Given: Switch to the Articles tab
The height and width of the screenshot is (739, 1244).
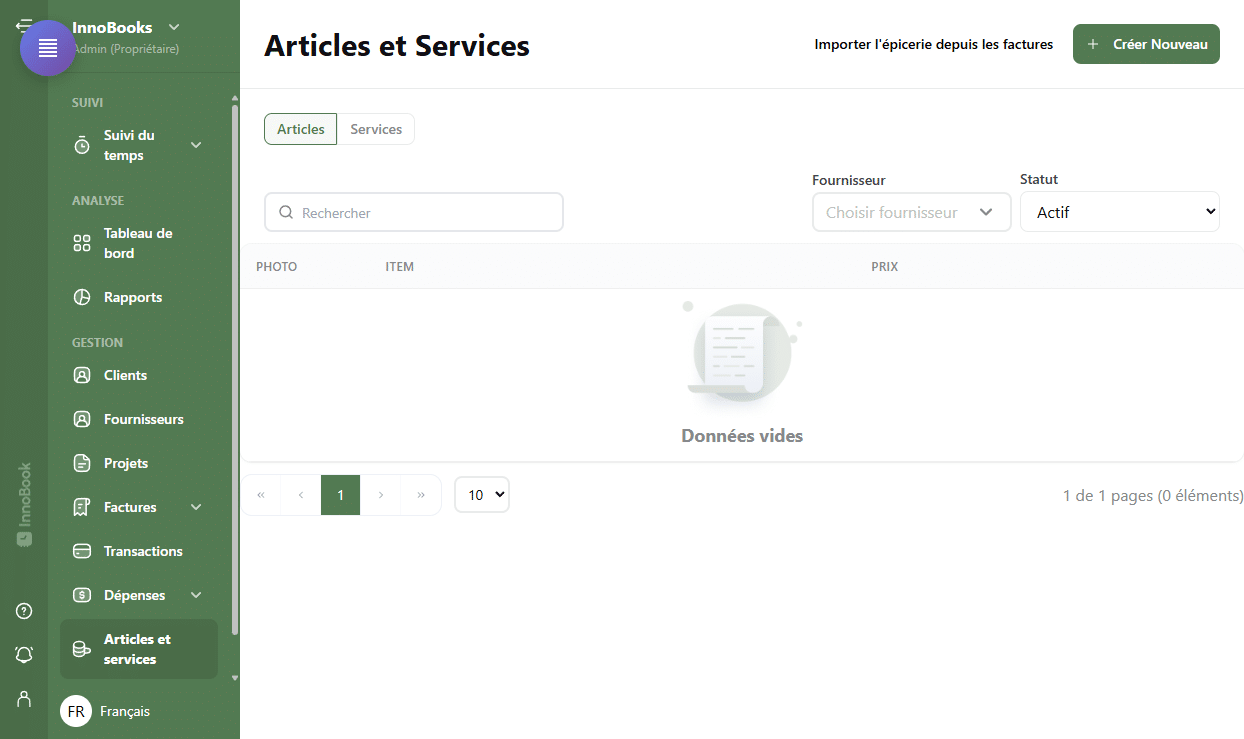Looking at the screenshot, I should point(301,129).
